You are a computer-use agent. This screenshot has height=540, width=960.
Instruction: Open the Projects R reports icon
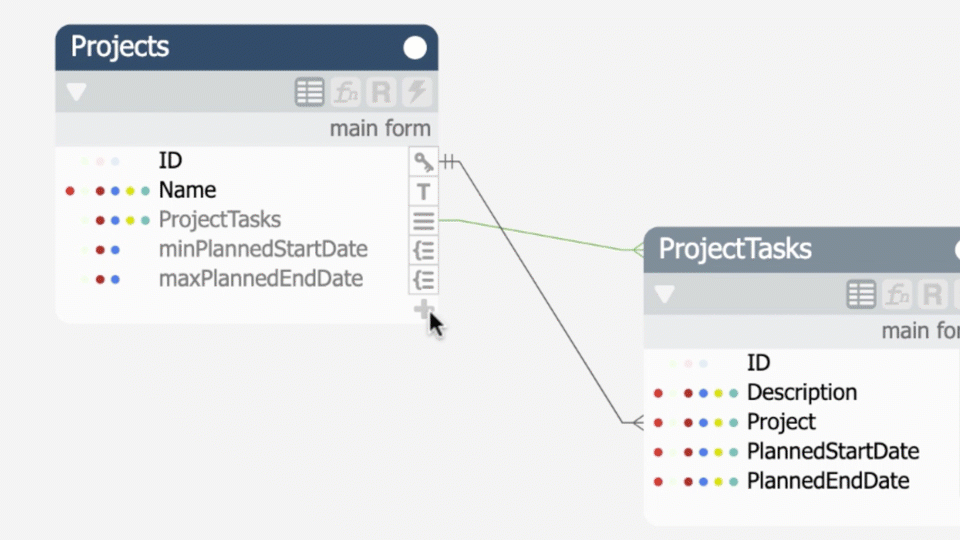point(380,93)
